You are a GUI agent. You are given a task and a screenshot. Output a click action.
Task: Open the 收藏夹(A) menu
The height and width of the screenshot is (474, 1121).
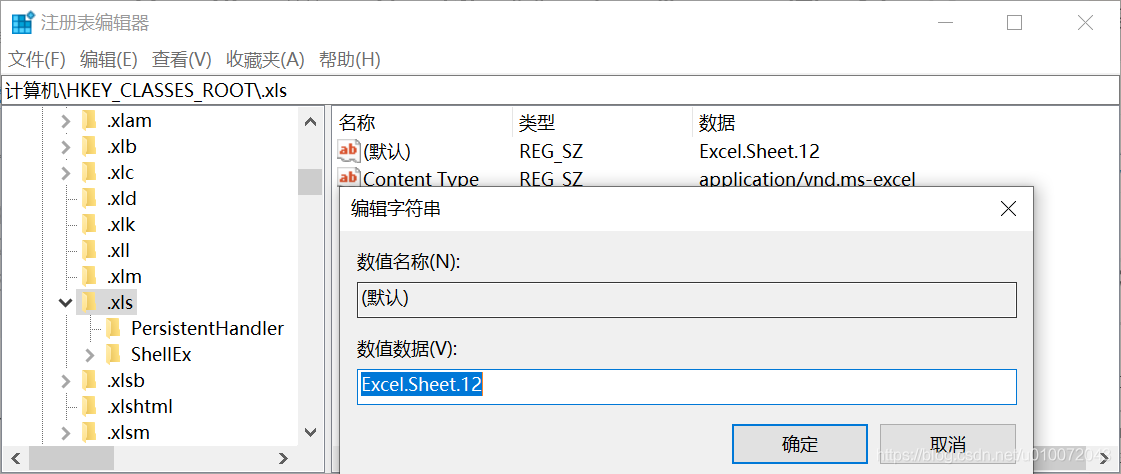tap(265, 60)
